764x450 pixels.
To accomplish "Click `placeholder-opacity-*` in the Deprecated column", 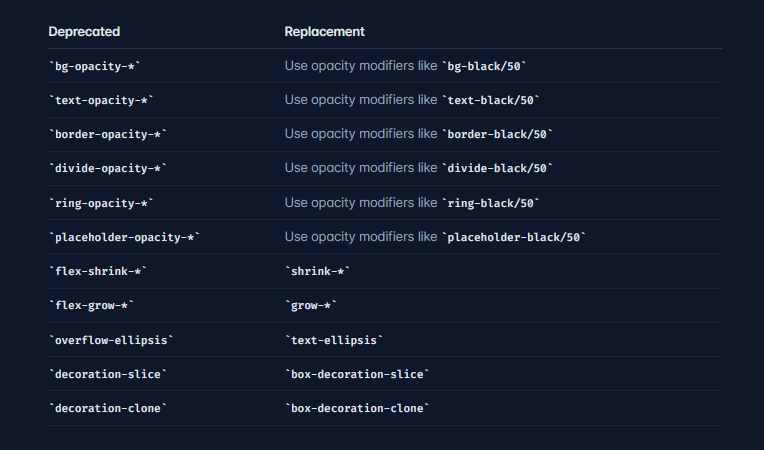I will 125,237.
